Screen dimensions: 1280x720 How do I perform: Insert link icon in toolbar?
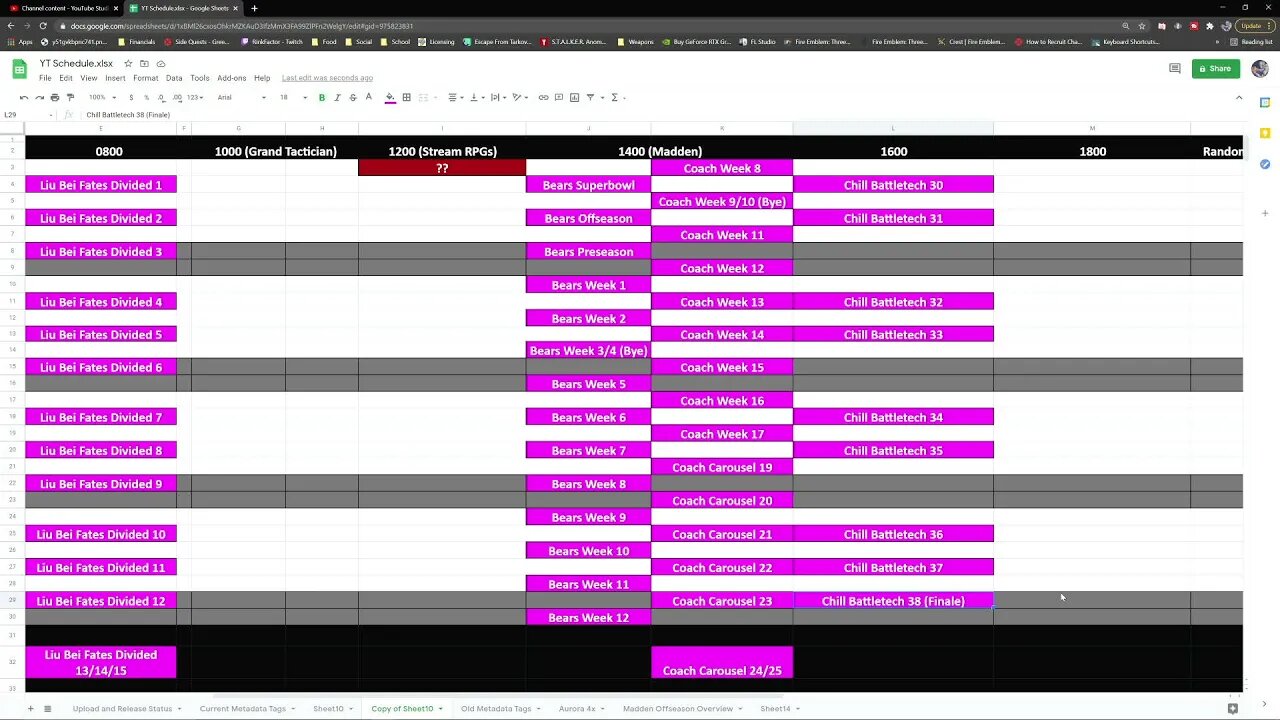[x=543, y=97]
